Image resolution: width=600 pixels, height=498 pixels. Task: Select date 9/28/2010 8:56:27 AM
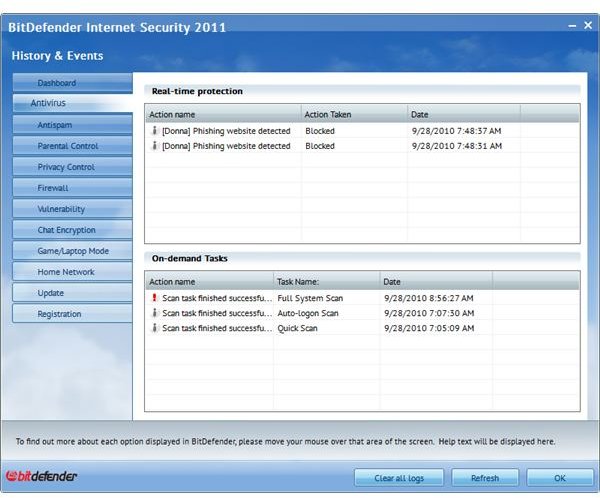coord(429,298)
